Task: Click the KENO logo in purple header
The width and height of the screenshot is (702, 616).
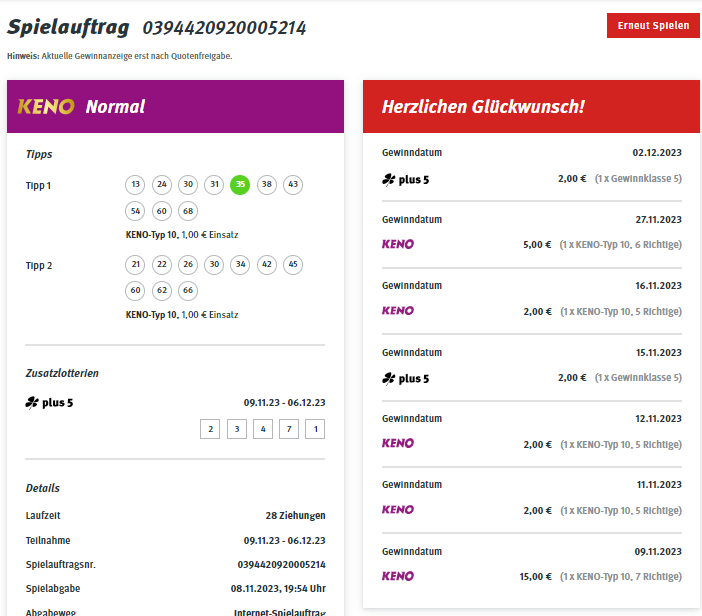Action: pyautogui.click(x=46, y=107)
